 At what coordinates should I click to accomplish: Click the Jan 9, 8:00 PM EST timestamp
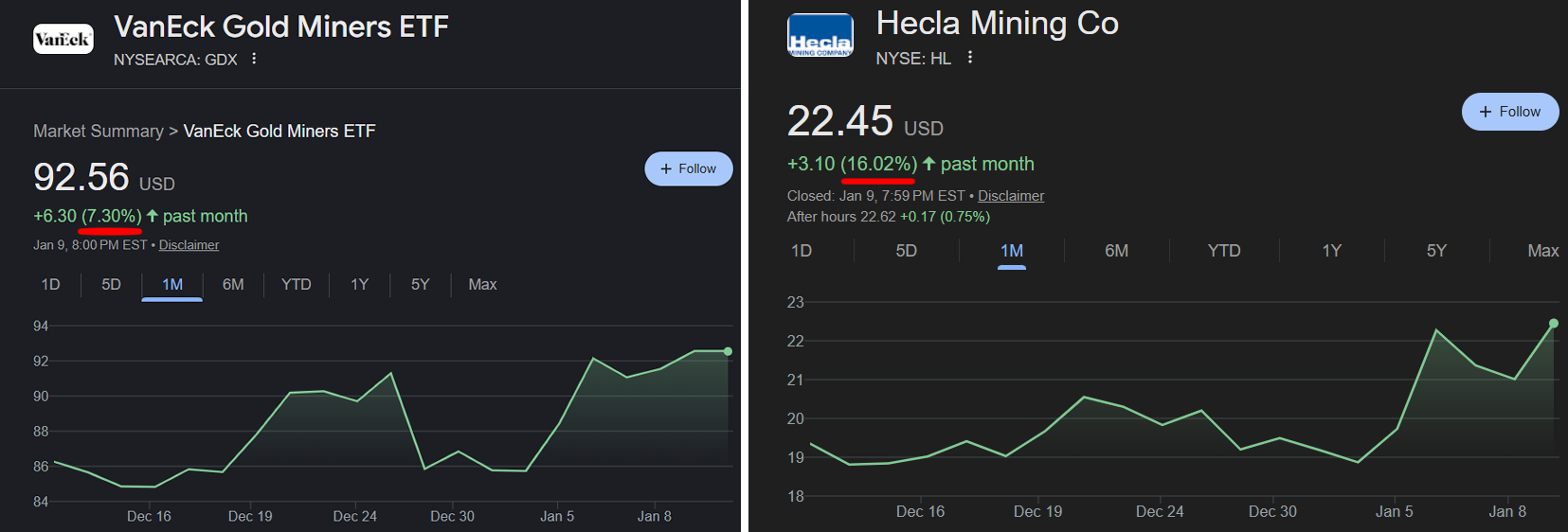pos(90,245)
